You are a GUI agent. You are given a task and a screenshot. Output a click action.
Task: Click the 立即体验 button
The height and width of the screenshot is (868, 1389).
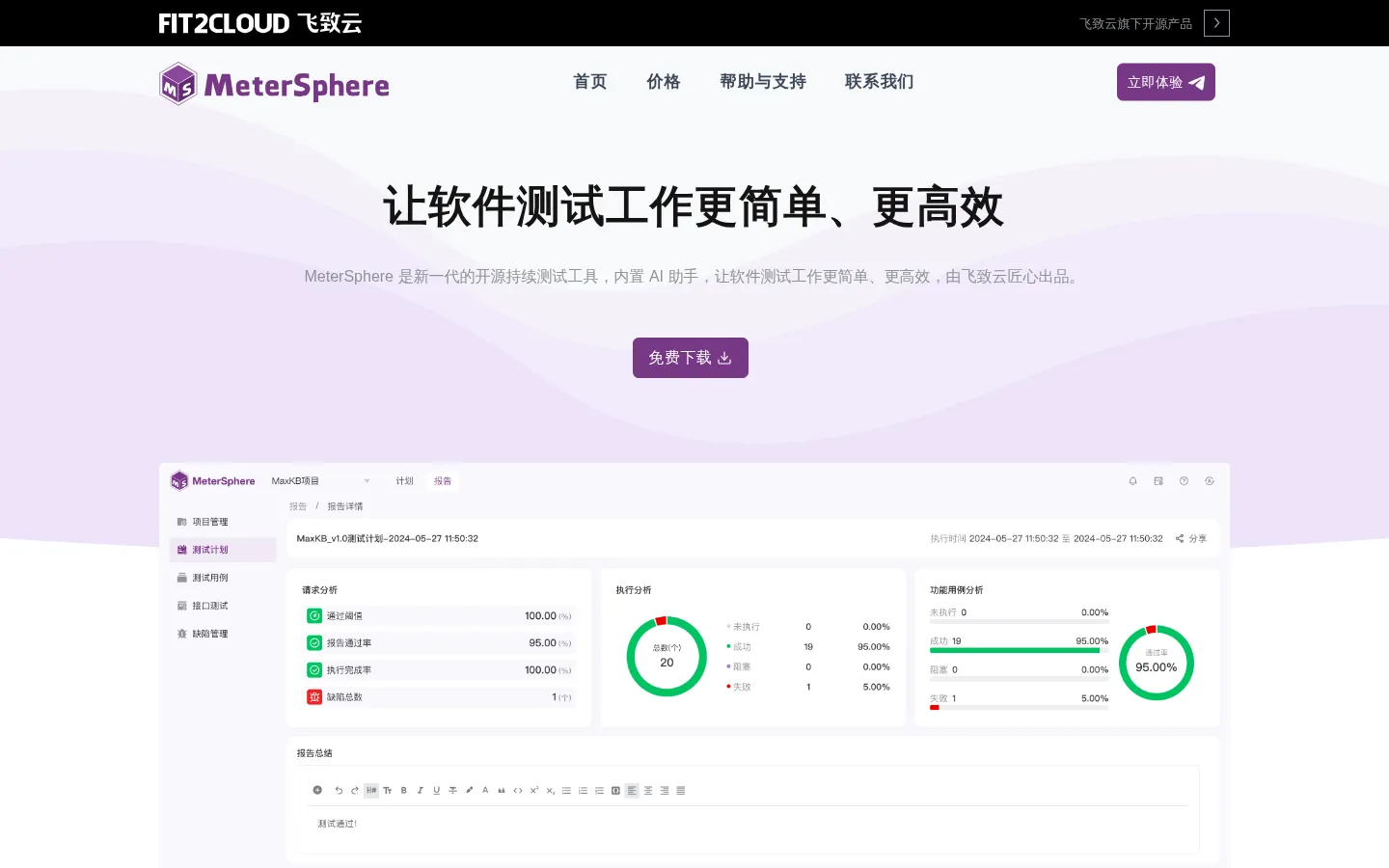coord(1165,82)
